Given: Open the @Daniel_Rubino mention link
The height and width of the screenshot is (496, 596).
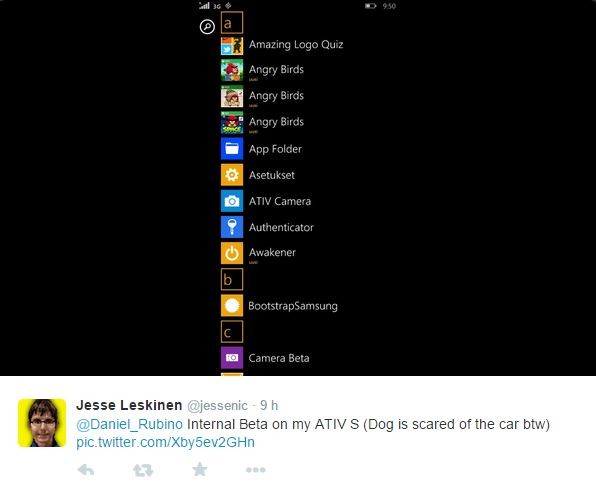Looking at the screenshot, I should pos(129,424).
